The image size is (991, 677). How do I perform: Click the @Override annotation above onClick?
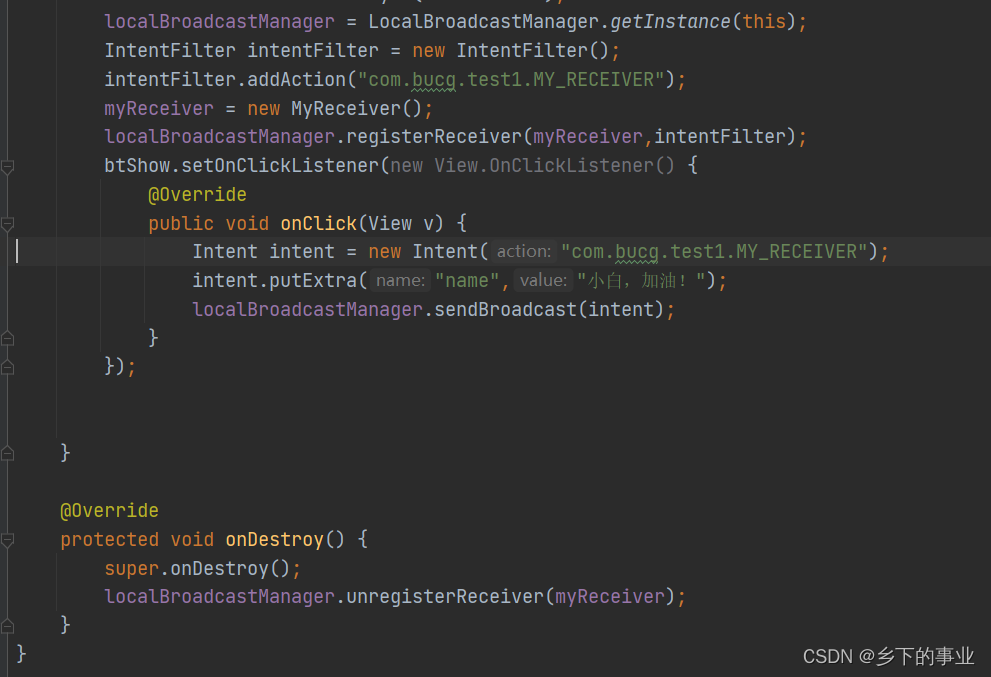197,195
